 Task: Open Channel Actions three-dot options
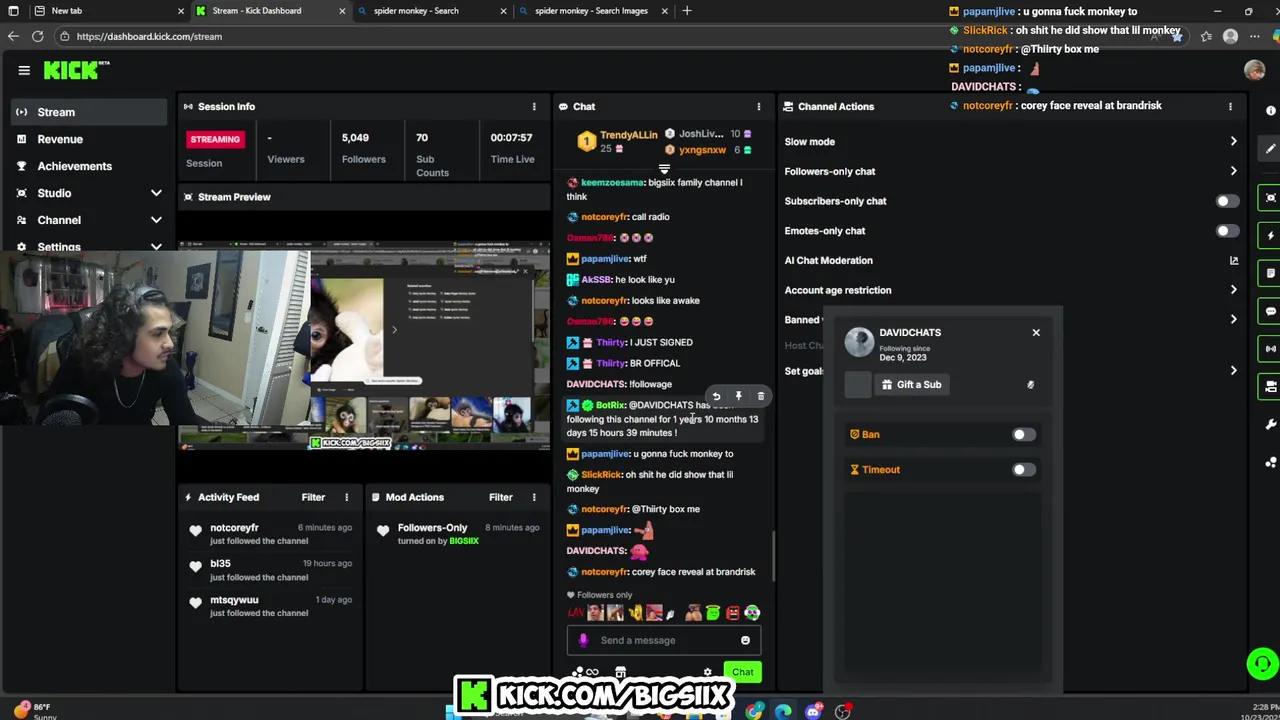click(1230, 106)
